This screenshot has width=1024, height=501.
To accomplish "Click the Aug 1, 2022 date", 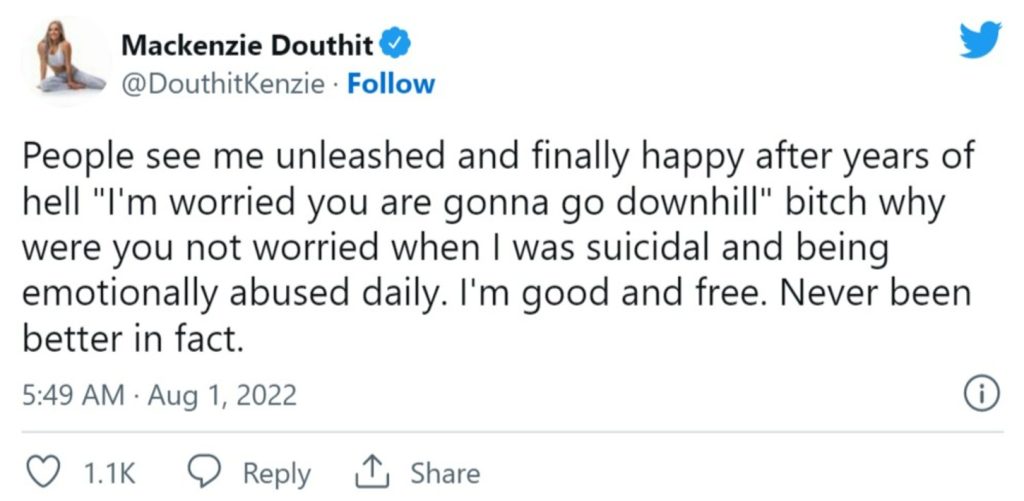I will click(x=221, y=396).
